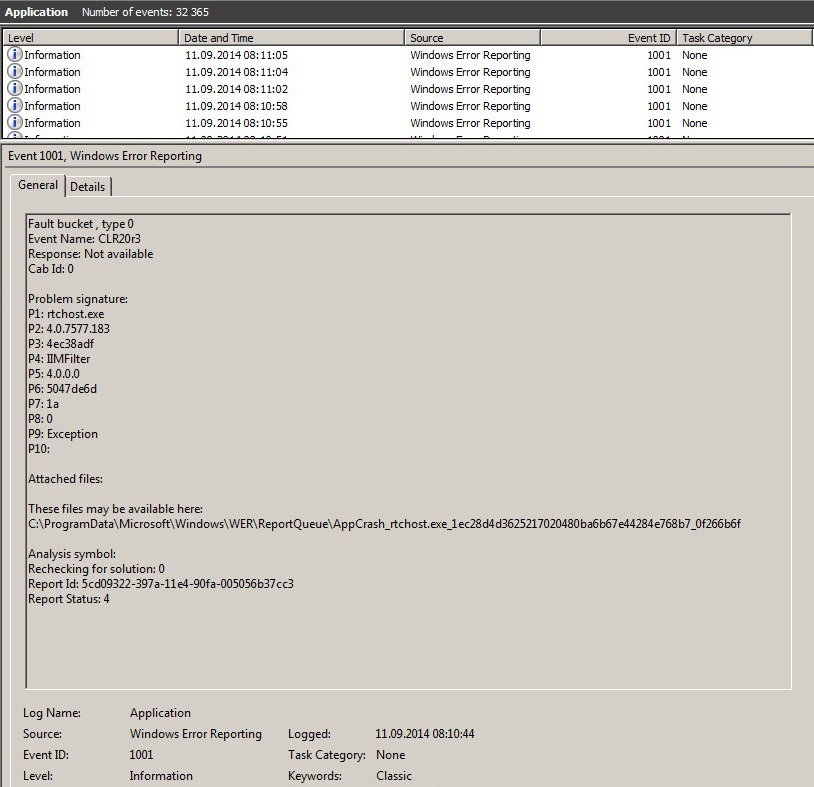Click the 'Event Name: CLR20r3' line
The width and height of the screenshot is (814, 787).
pyautogui.click(x=84, y=239)
